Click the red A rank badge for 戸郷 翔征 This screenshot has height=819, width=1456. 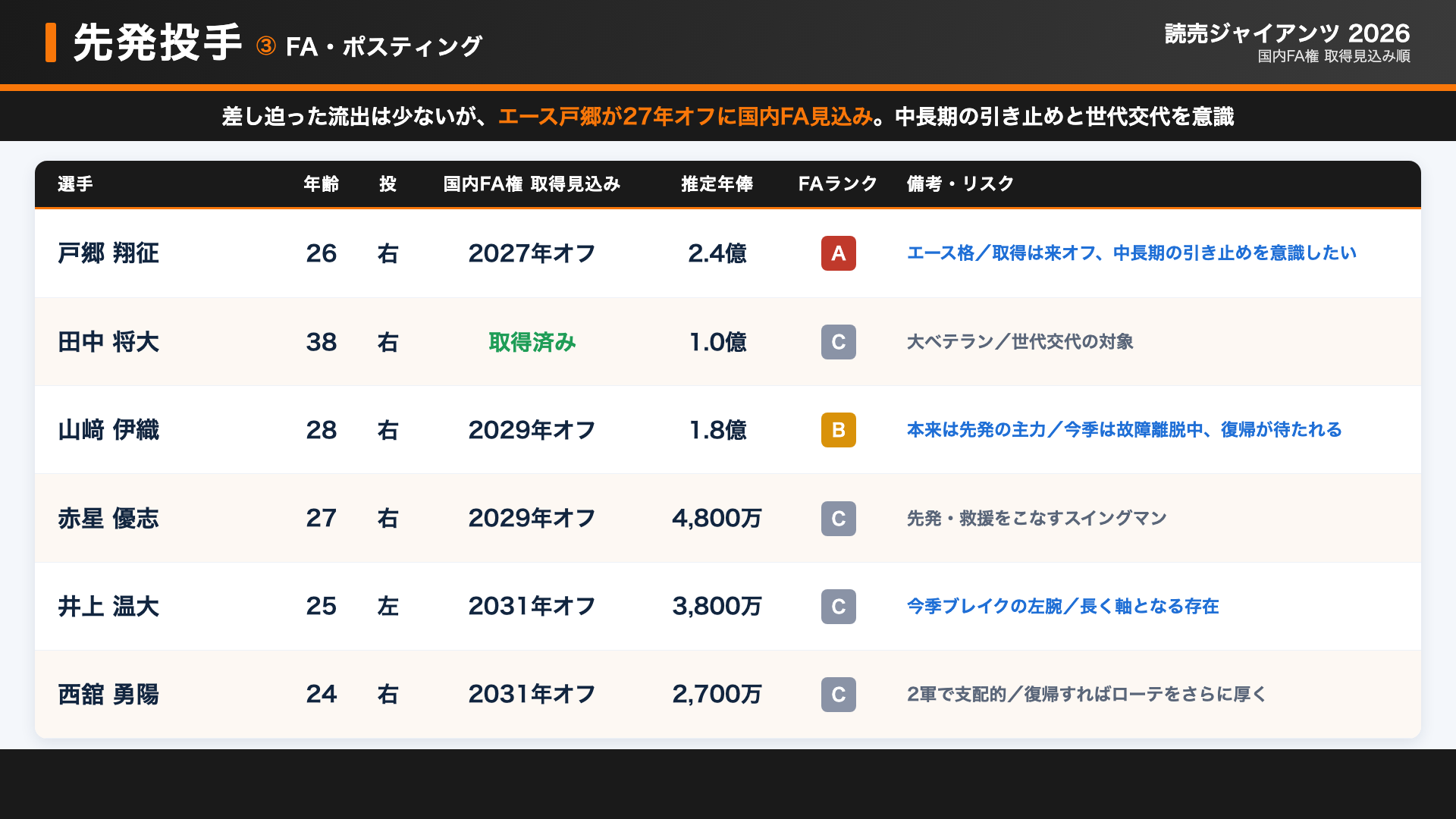click(x=838, y=253)
